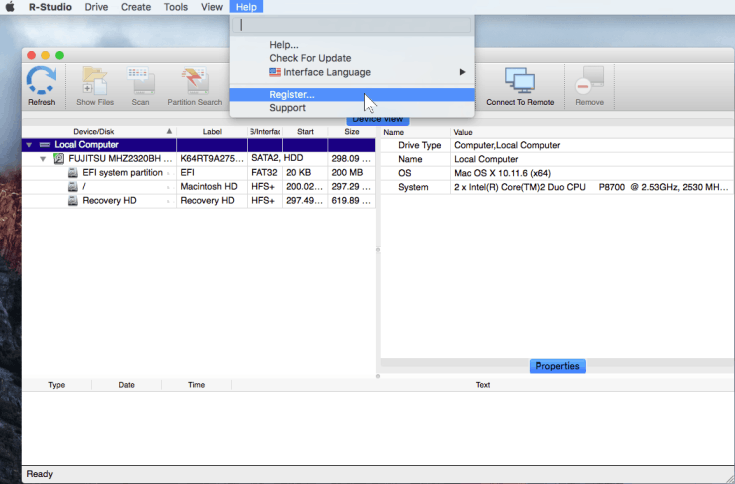The width and height of the screenshot is (735, 484).
Task: Click the Apple menu icon
Action: pos(9,7)
